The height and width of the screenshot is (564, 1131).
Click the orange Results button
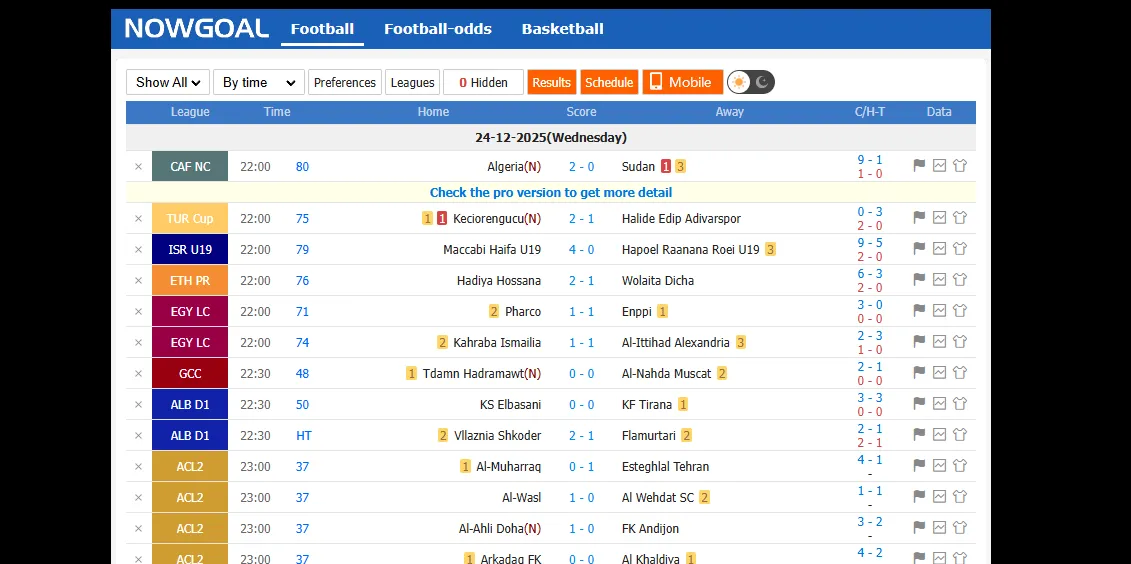(x=551, y=82)
